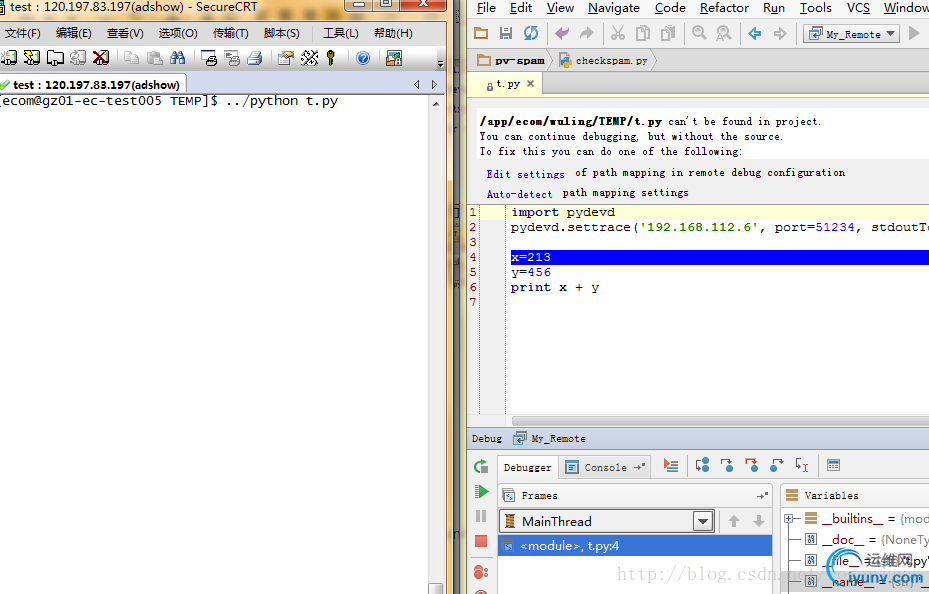Click Auto-detect path mapping link
Image resolution: width=929 pixels, height=594 pixels.
click(x=519, y=194)
